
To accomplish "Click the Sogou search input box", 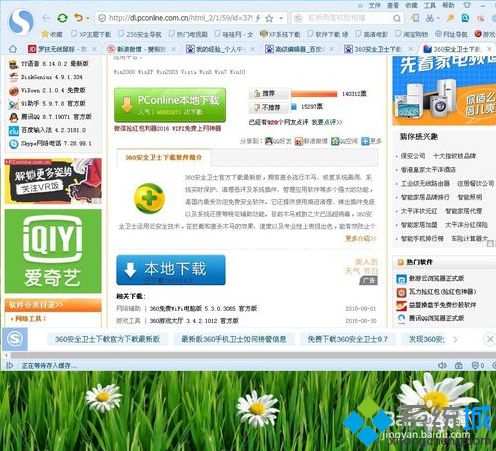I will click(x=347, y=18).
